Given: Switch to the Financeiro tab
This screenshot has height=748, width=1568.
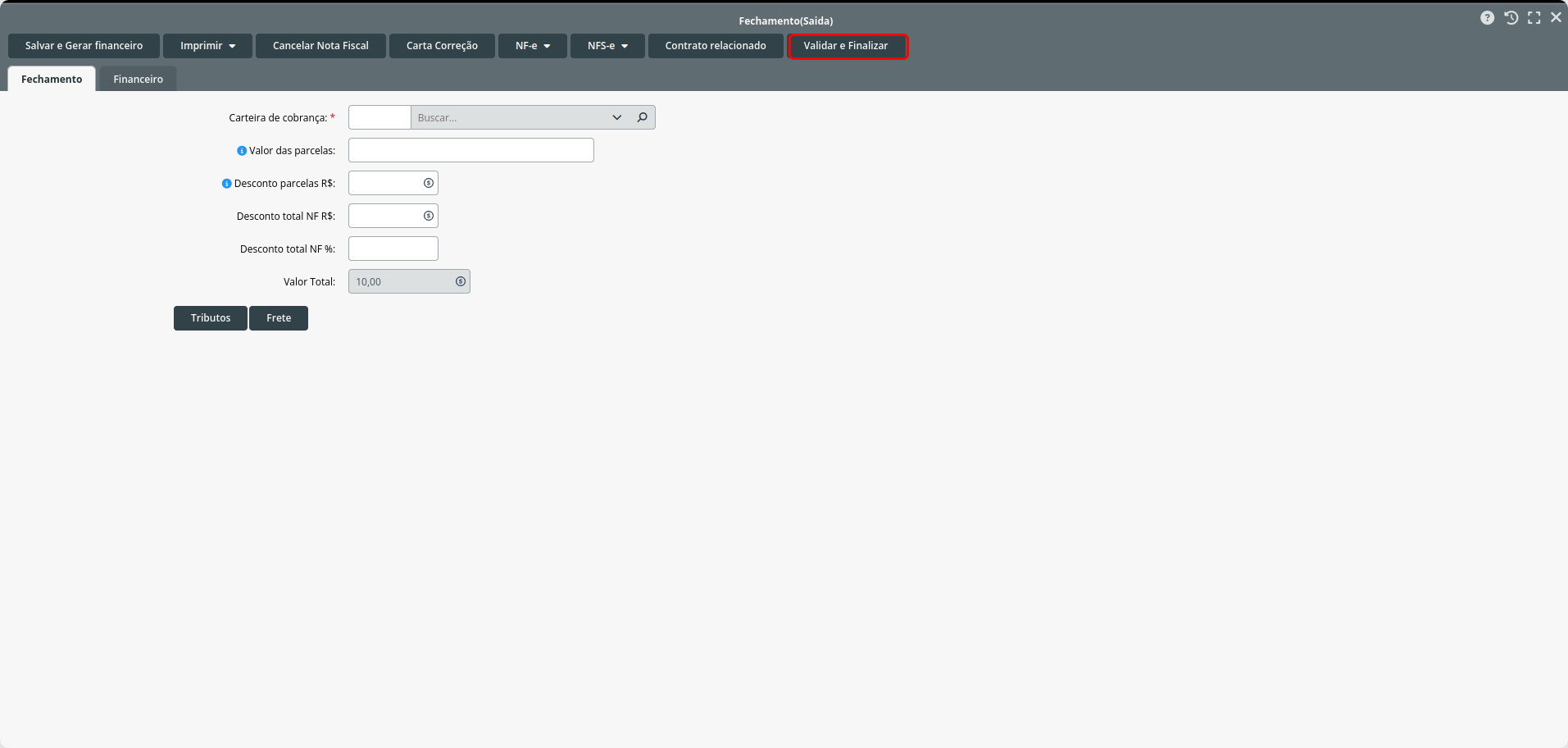Looking at the screenshot, I should [138, 79].
